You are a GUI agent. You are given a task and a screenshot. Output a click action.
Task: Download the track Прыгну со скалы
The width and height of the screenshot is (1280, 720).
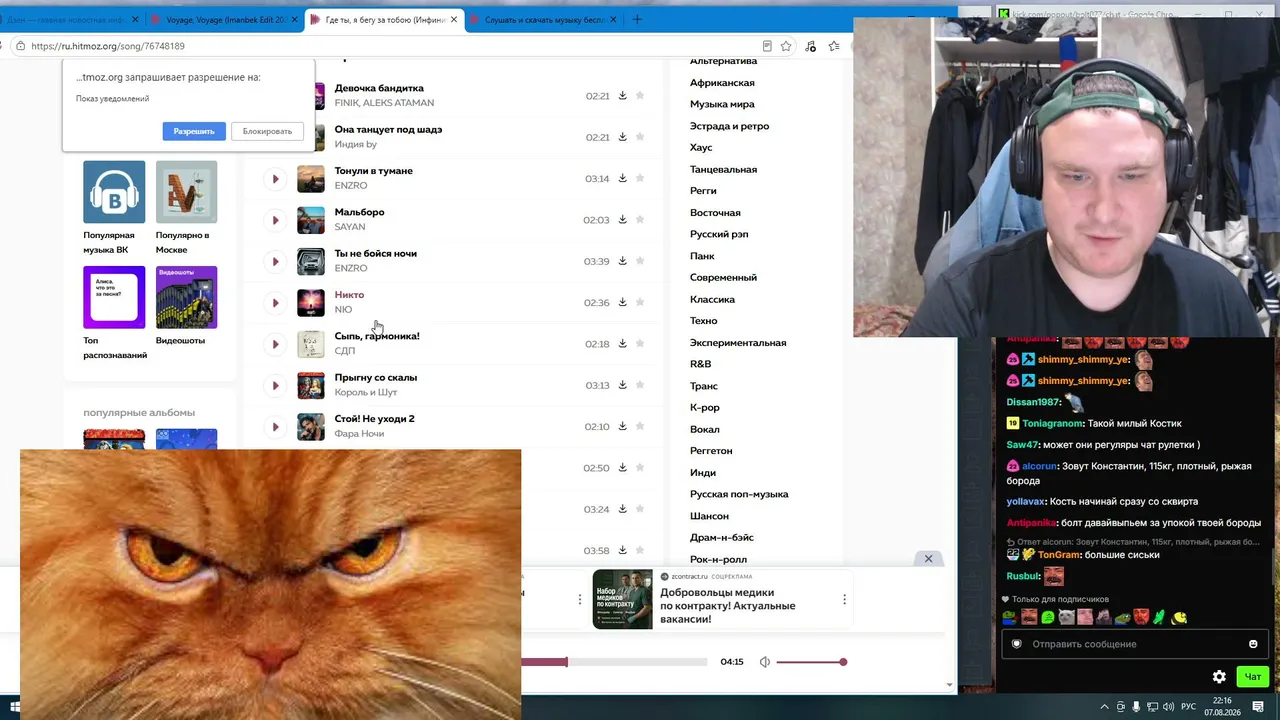point(622,385)
